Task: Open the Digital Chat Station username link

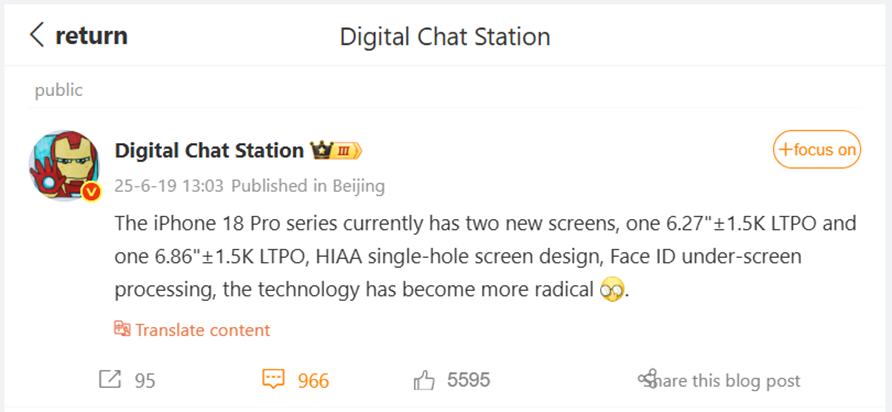Action: (x=209, y=150)
